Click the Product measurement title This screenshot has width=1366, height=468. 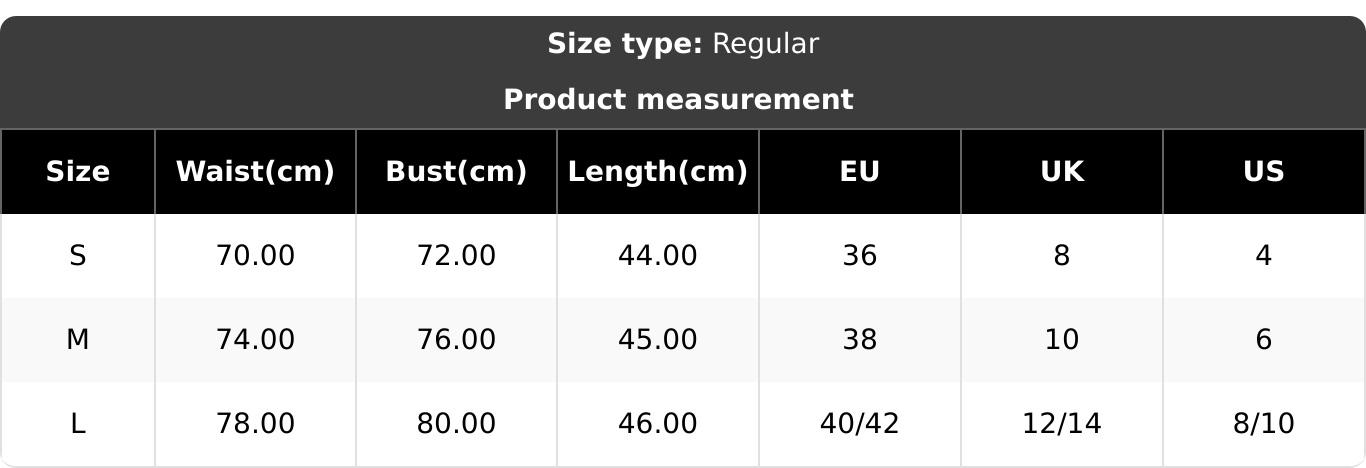678,100
